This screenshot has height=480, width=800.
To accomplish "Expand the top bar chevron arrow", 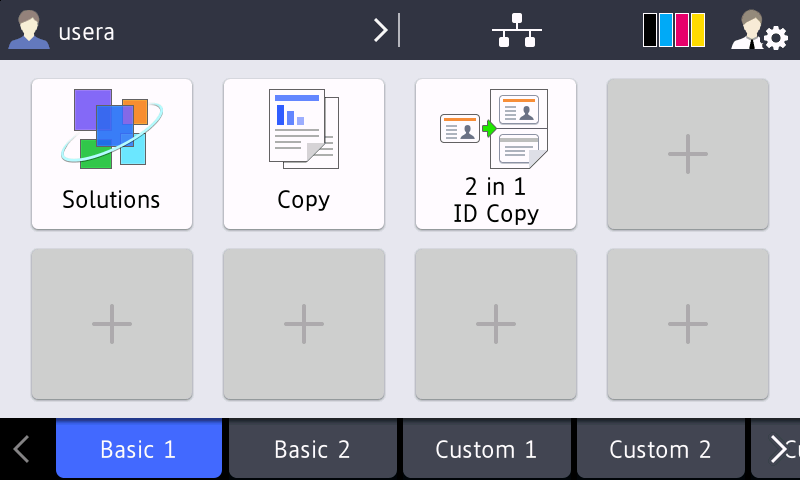I will point(381,31).
